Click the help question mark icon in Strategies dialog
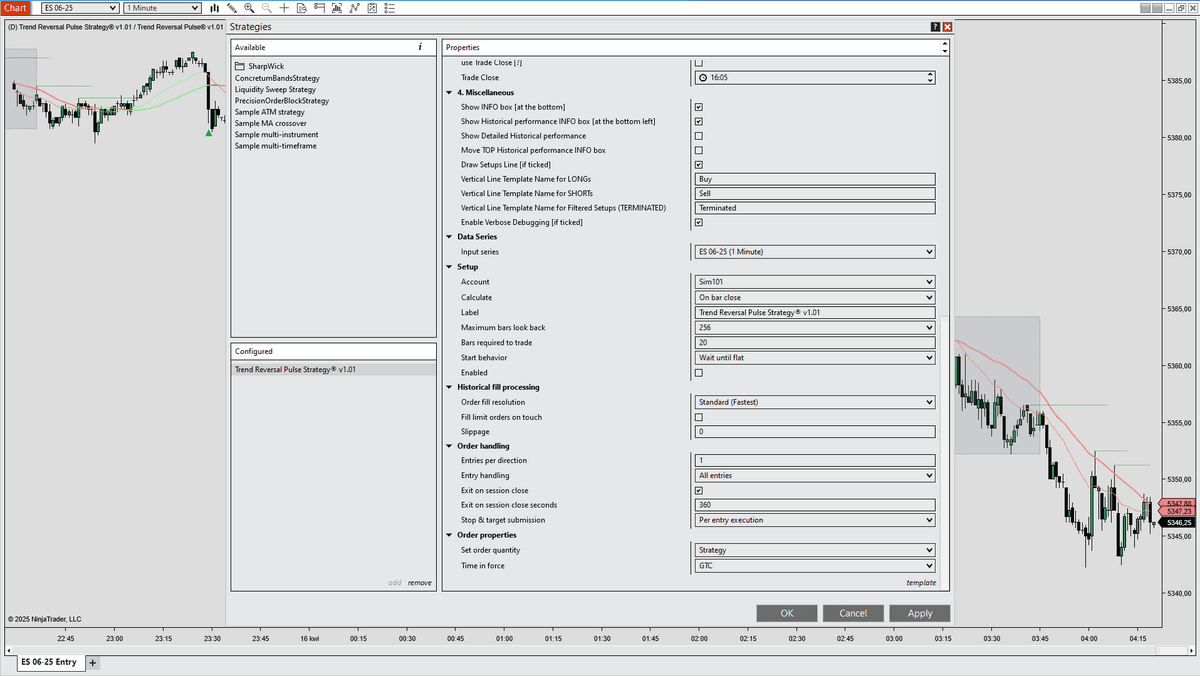 (x=935, y=27)
